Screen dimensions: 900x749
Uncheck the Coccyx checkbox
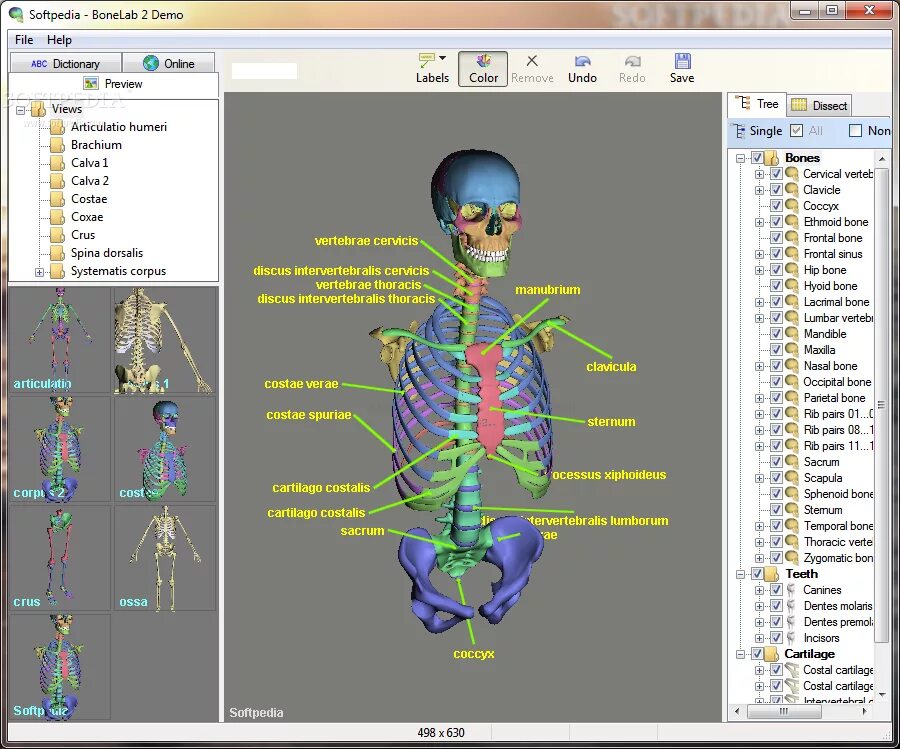776,205
